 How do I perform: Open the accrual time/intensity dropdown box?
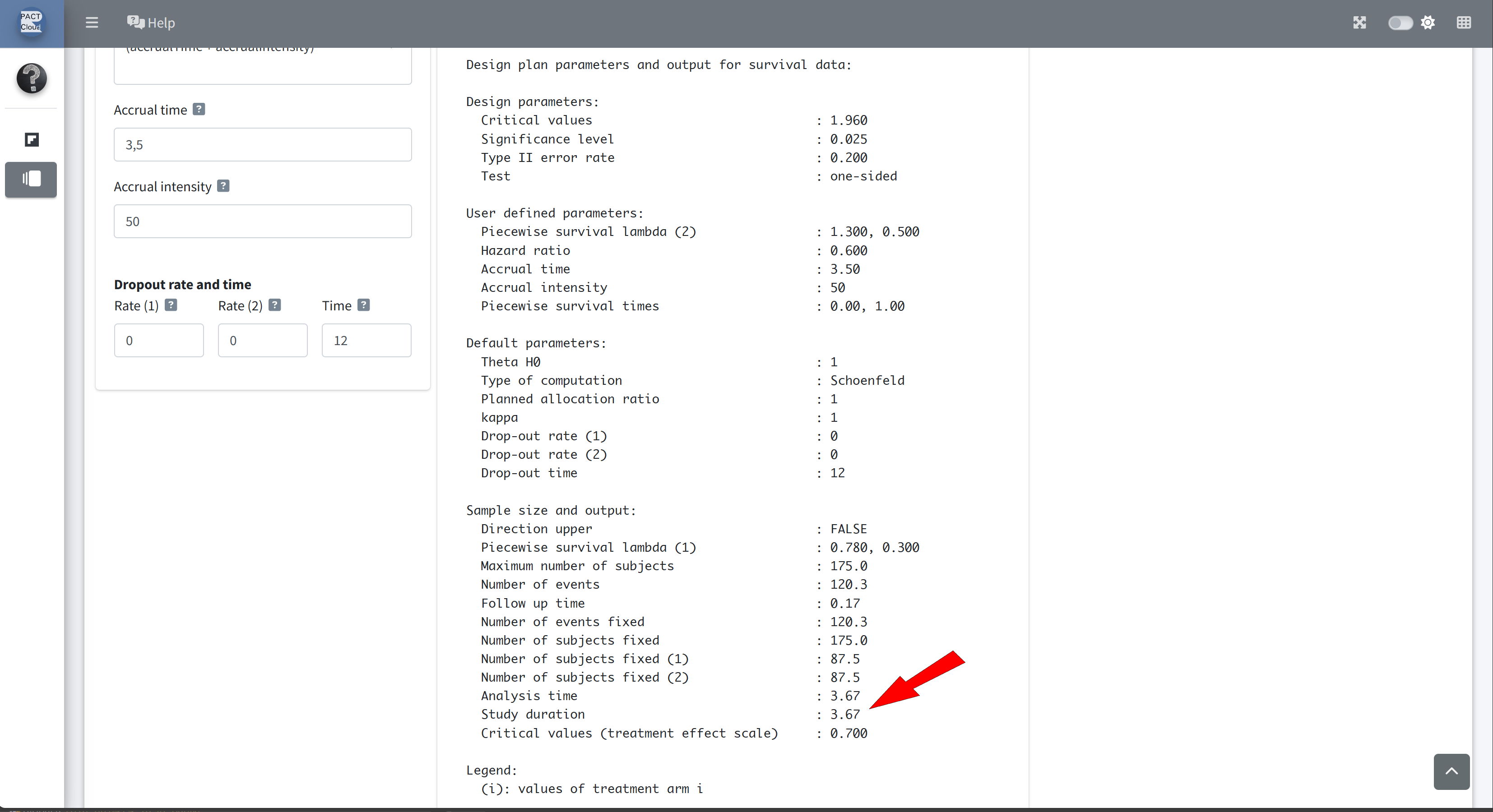click(x=263, y=65)
